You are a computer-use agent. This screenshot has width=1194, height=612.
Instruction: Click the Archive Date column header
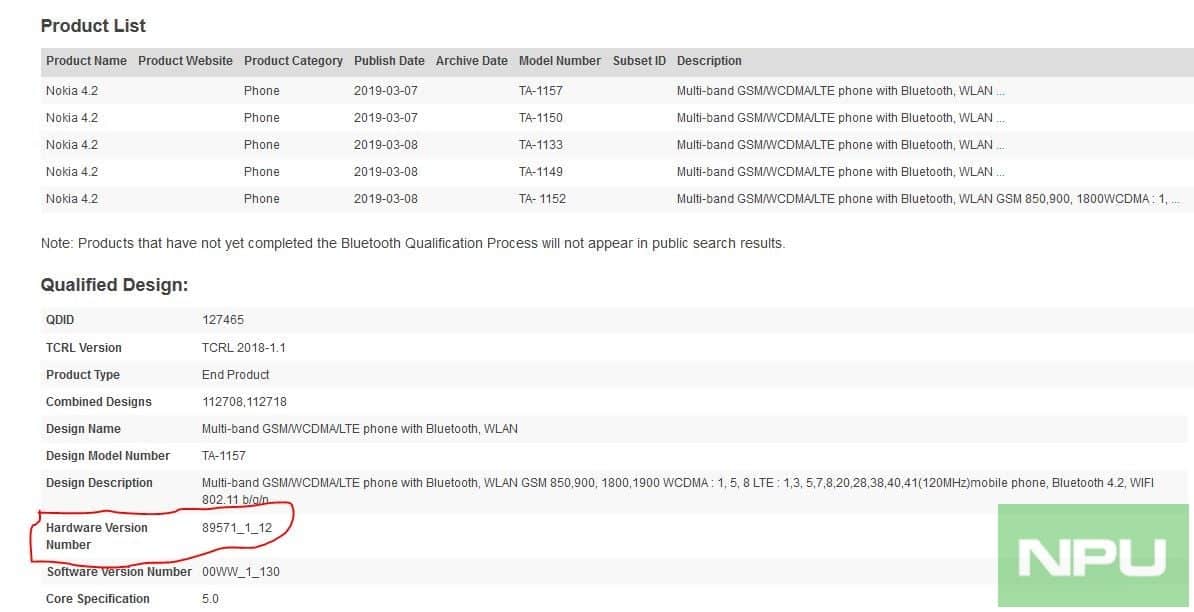[x=471, y=61]
